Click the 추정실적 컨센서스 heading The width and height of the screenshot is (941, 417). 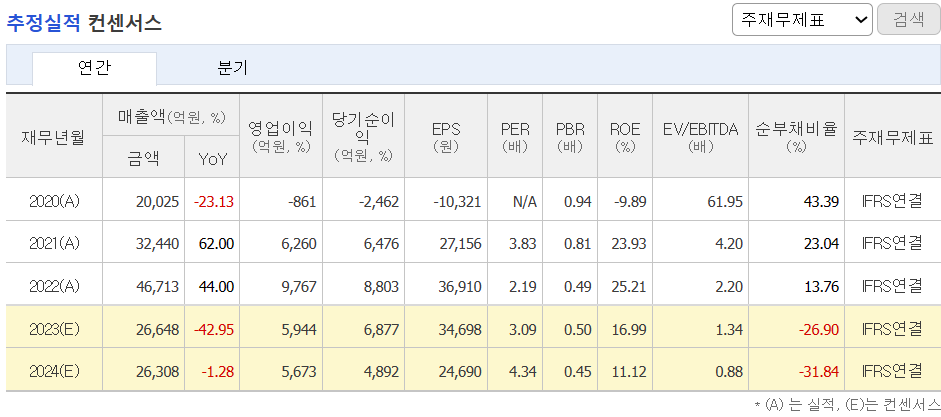(83, 23)
